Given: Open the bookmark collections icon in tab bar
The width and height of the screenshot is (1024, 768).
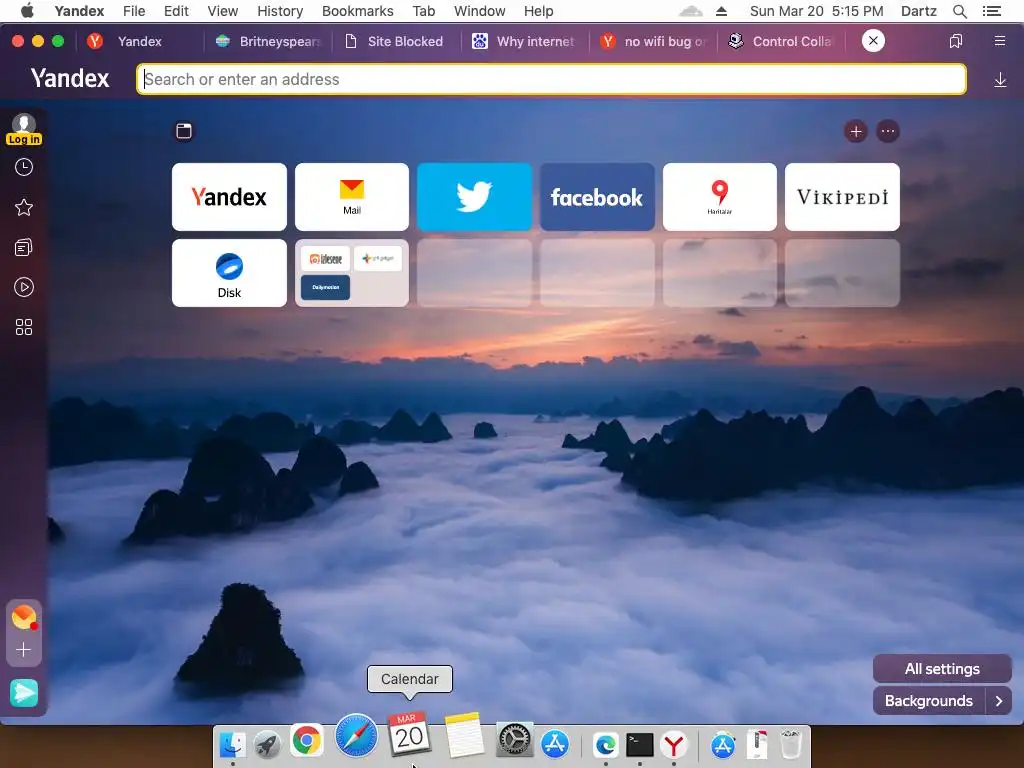Looking at the screenshot, I should 955,41.
